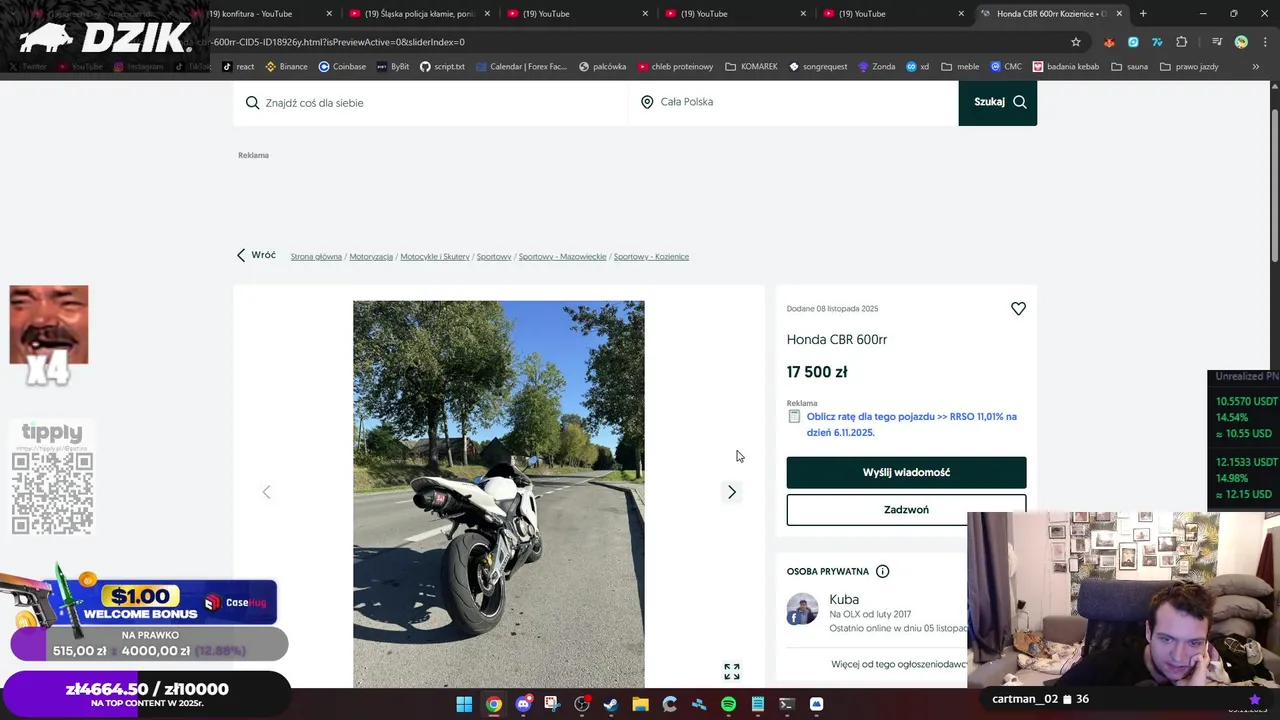Image resolution: width=1280 pixels, height=720 pixels.
Task: Open 'Strona główna' breadcrumb link
Action: point(316,257)
